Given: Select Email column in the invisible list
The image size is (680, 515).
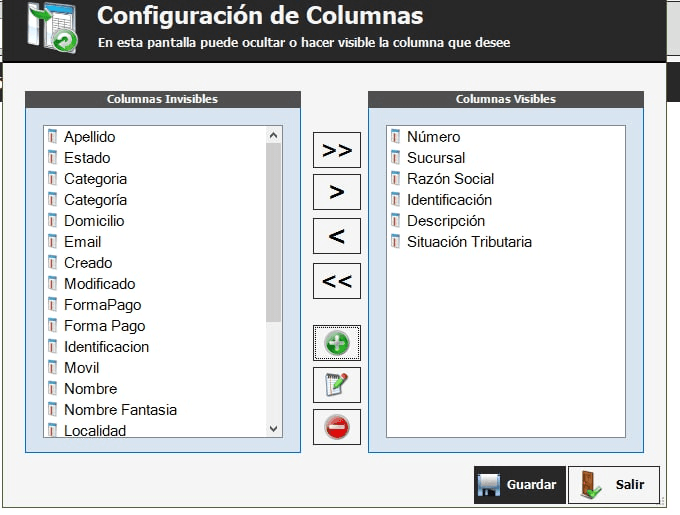Looking at the screenshot, I should tap(82, 242).
